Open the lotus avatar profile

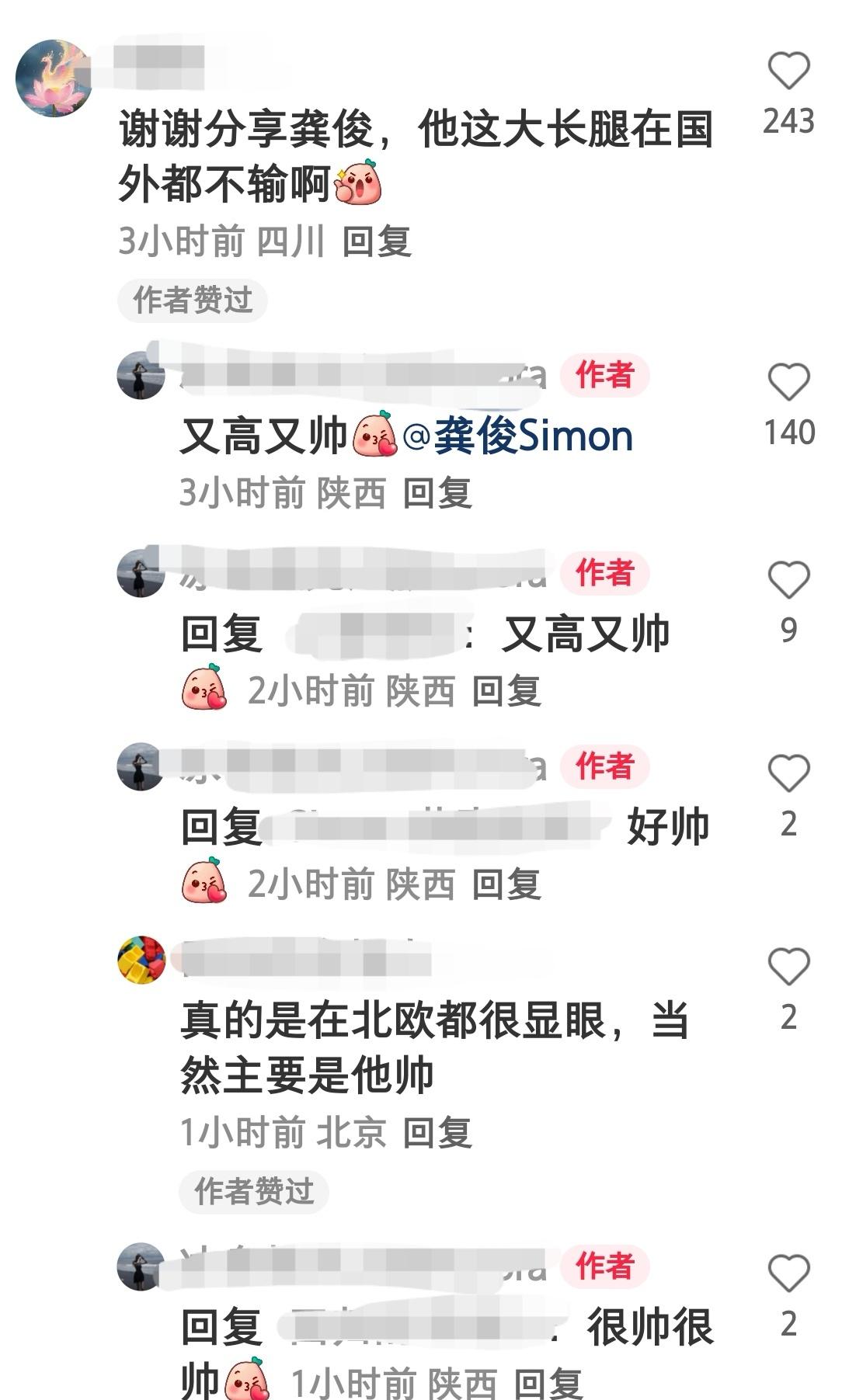tap(53, 78)
